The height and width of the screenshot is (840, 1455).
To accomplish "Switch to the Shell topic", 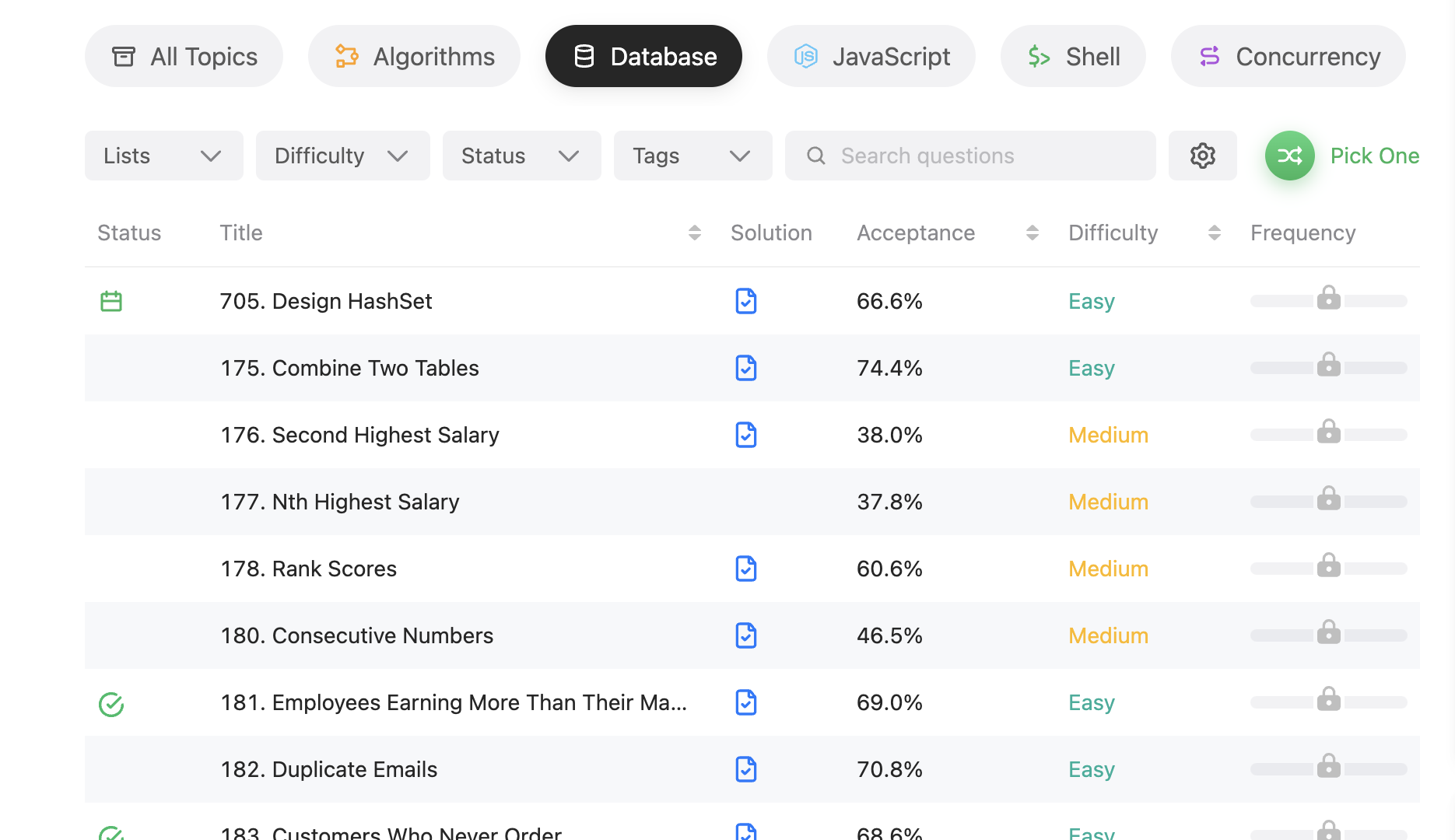I will pyautogui.click(x=1073, y=56).
